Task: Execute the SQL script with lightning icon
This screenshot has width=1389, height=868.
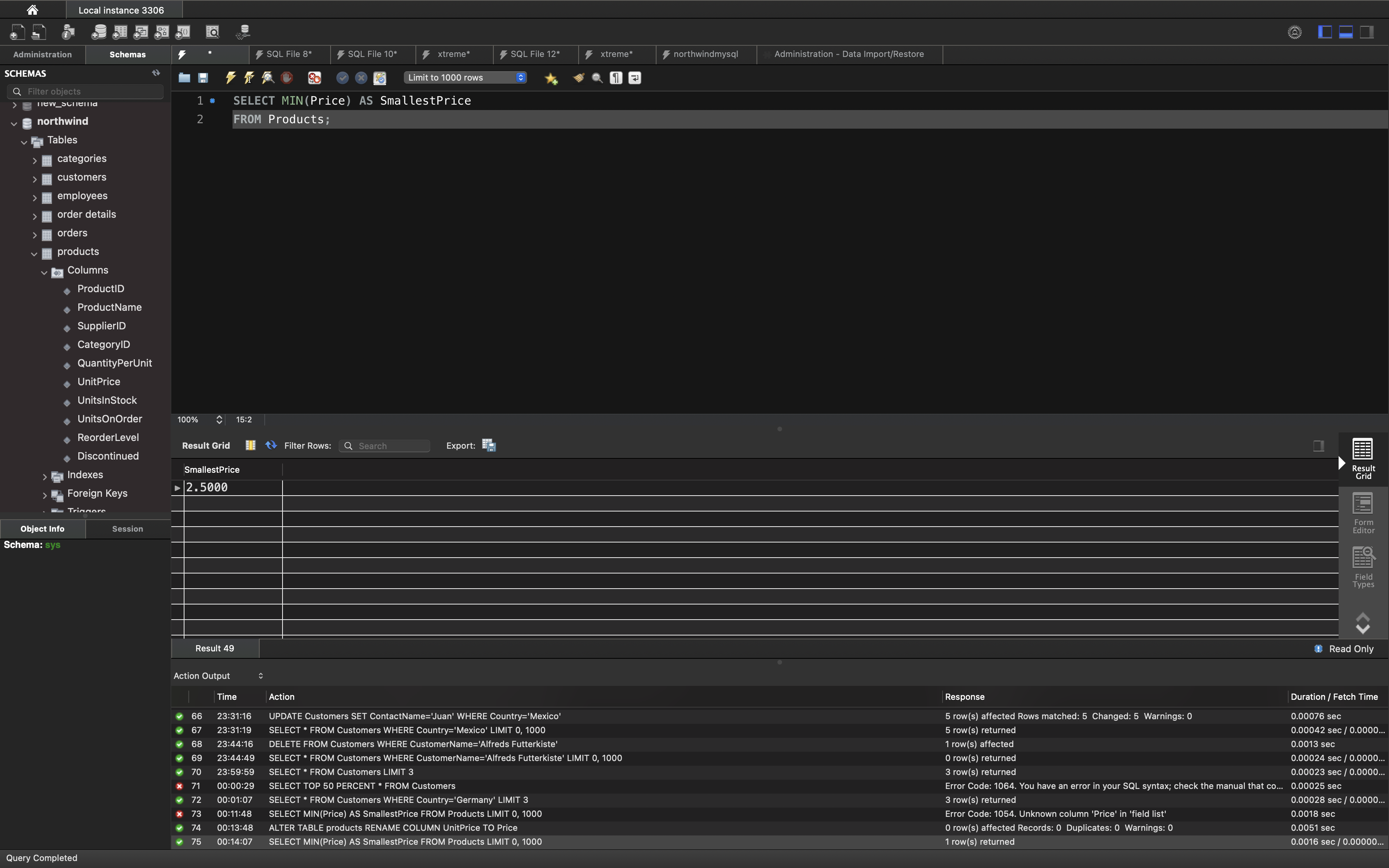Action: point(231,77)
